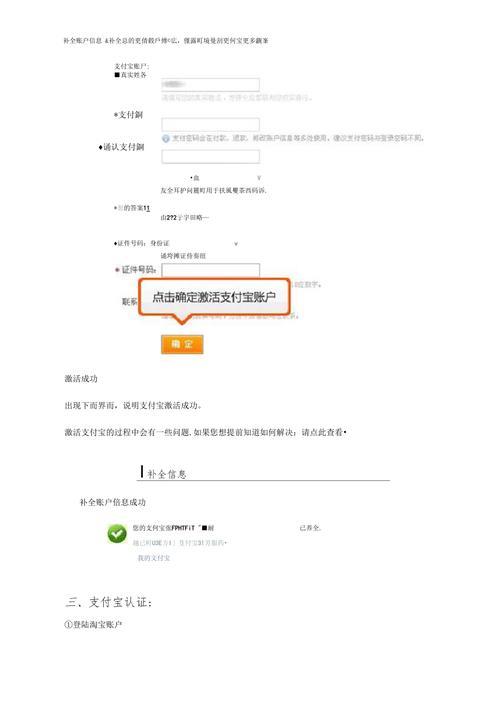Click the orange 确定 confirm button
The image size is (500, 707).
point(182,344)
